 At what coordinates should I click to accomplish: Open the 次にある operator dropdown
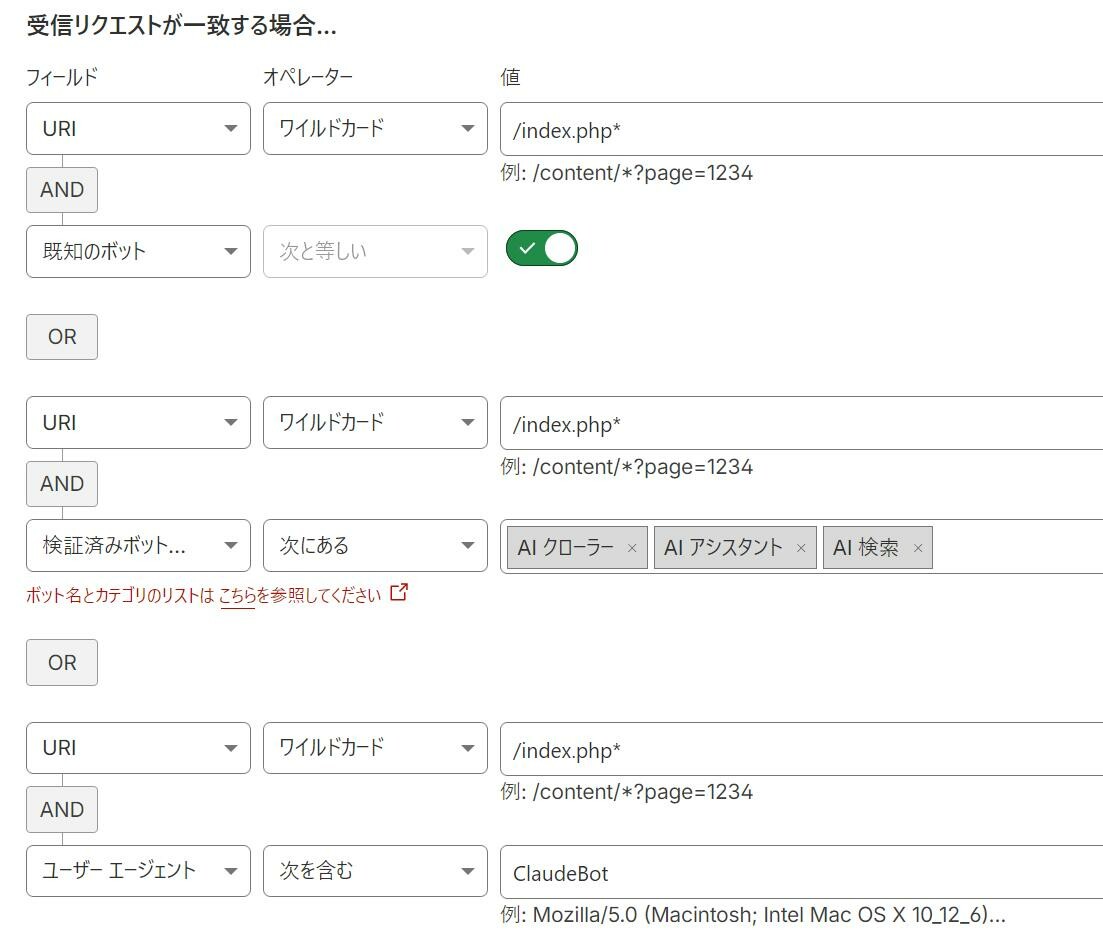(x=375, y=546)
